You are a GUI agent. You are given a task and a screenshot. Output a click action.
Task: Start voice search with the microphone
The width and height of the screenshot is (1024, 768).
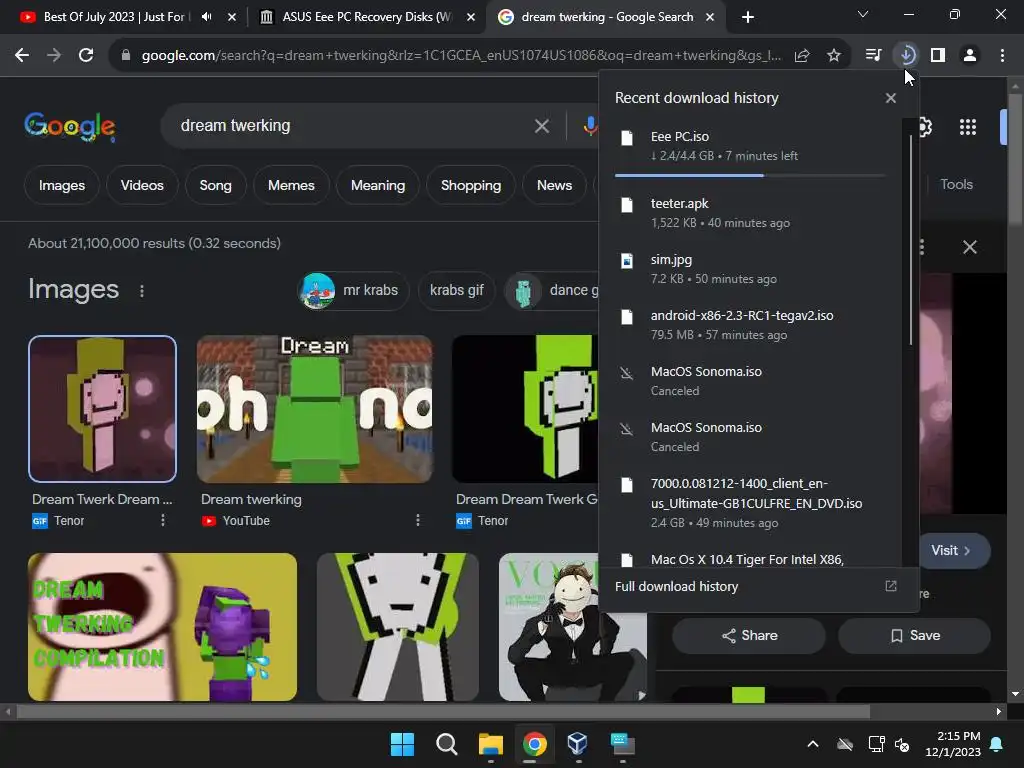coord(590,126)
